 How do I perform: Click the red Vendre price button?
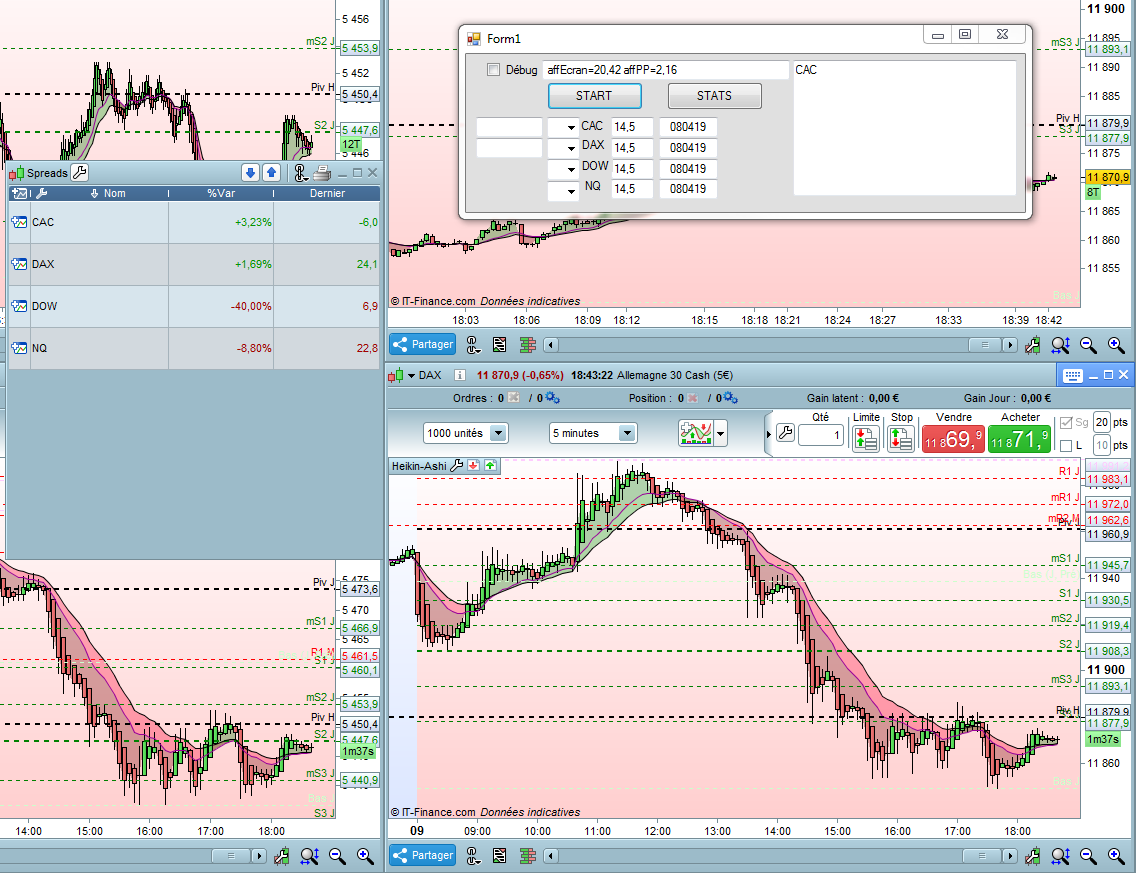pyautogui.click(x=953, y=439)
